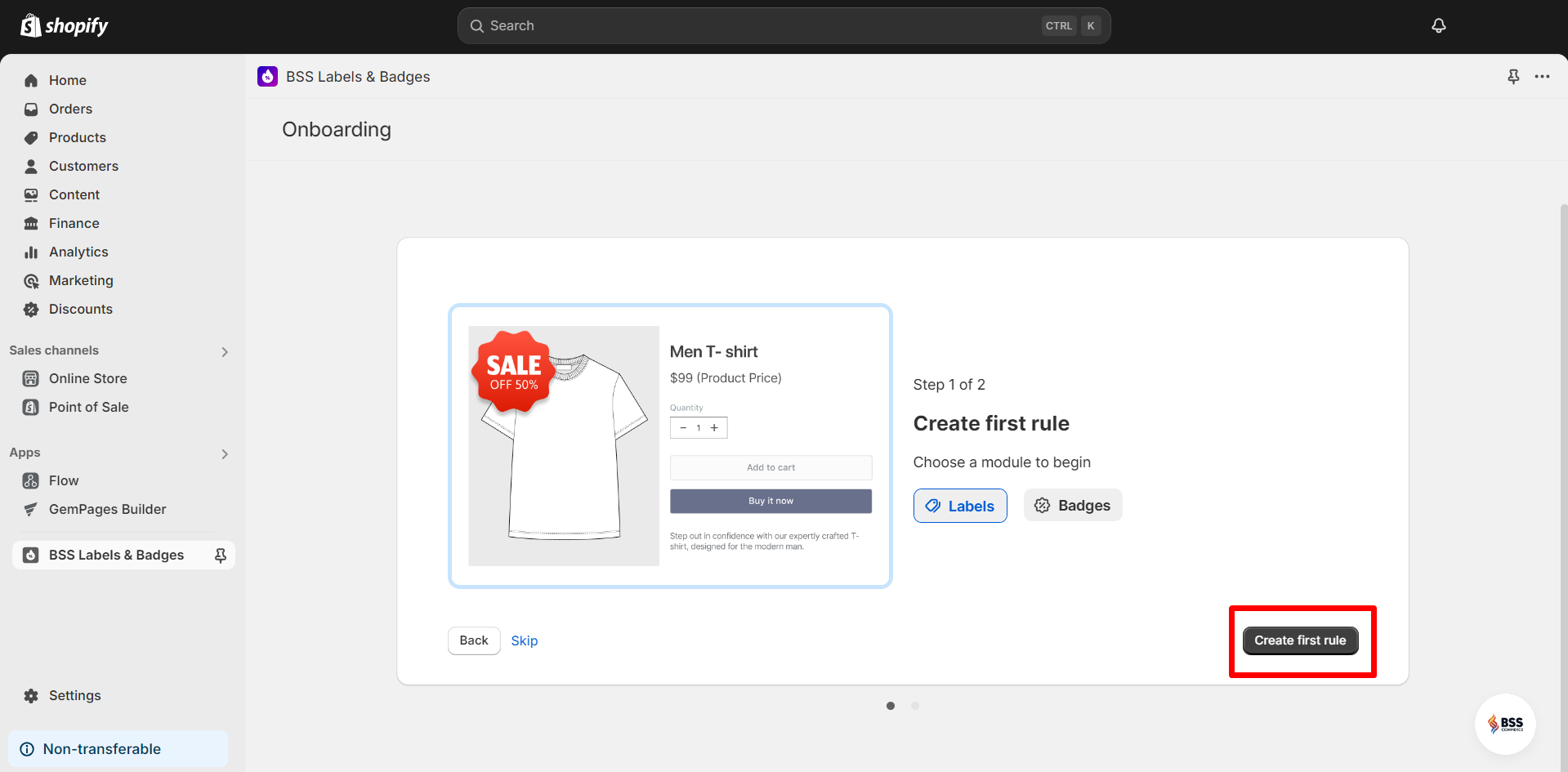Click the magnifier icon in search bar
1568x772 pixels.
click(477, 26)
